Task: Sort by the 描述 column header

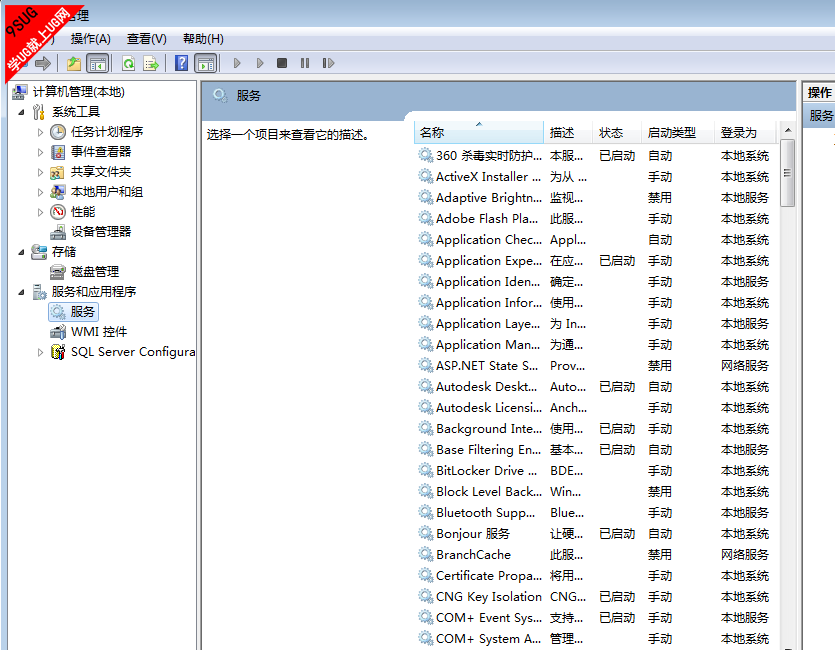Action: pyautogui.click(x=568, y=133)
